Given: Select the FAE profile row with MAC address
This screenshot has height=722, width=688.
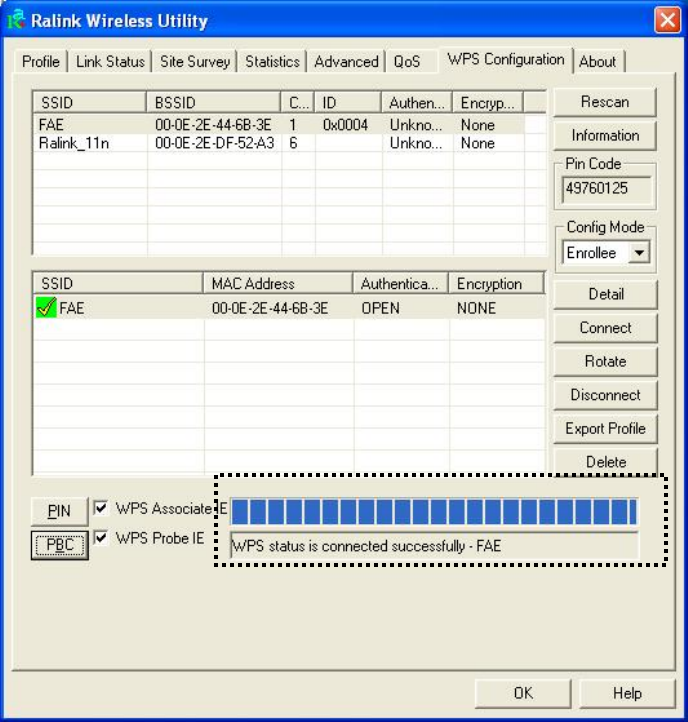Looking at the screenshot, I should (x=289, y=308).
